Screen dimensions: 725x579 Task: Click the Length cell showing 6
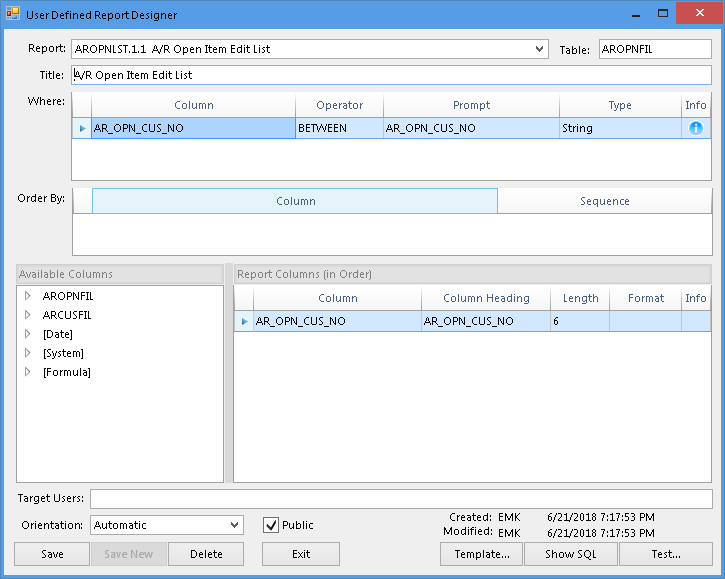580,321
